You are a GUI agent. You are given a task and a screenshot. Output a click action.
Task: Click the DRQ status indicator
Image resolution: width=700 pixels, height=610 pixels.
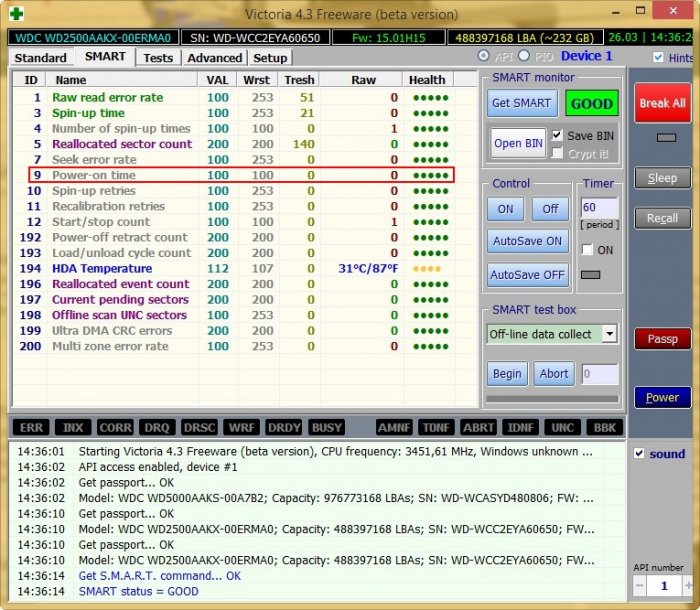click(x=157, y=427)
